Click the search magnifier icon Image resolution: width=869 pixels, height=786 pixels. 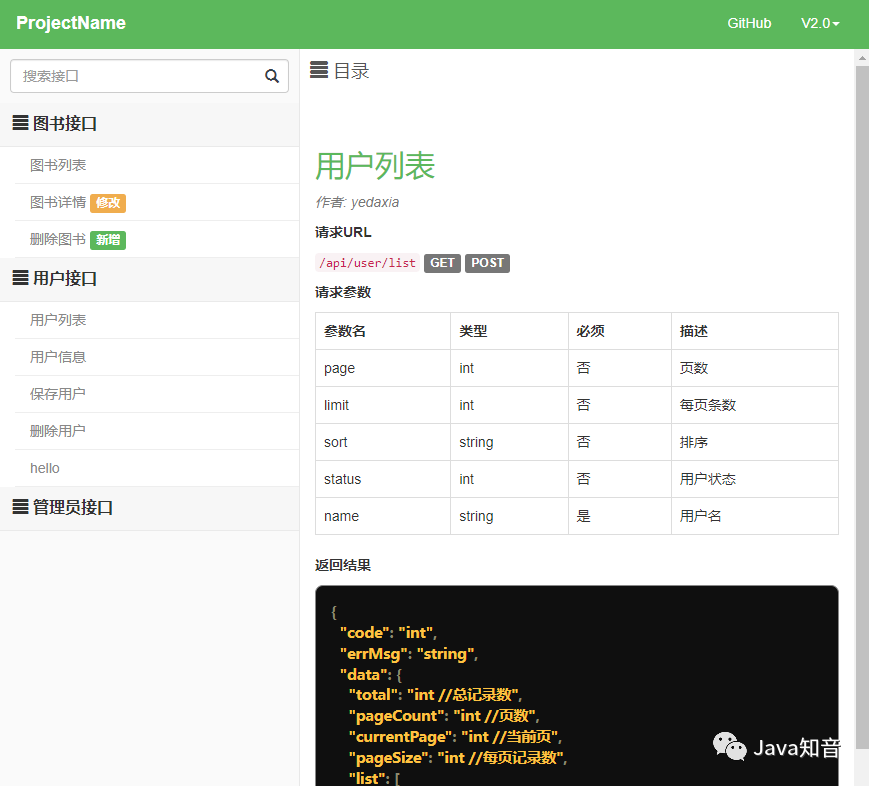[271, 75]
